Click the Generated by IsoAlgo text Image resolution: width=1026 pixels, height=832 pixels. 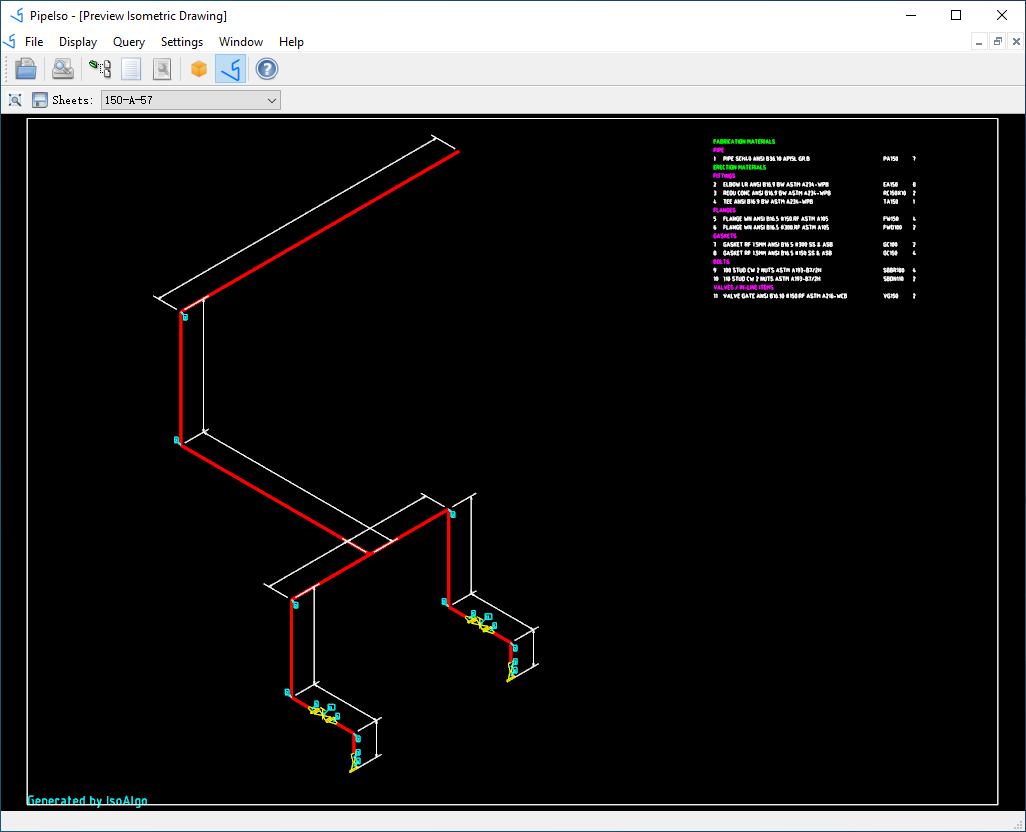(87, 801)
